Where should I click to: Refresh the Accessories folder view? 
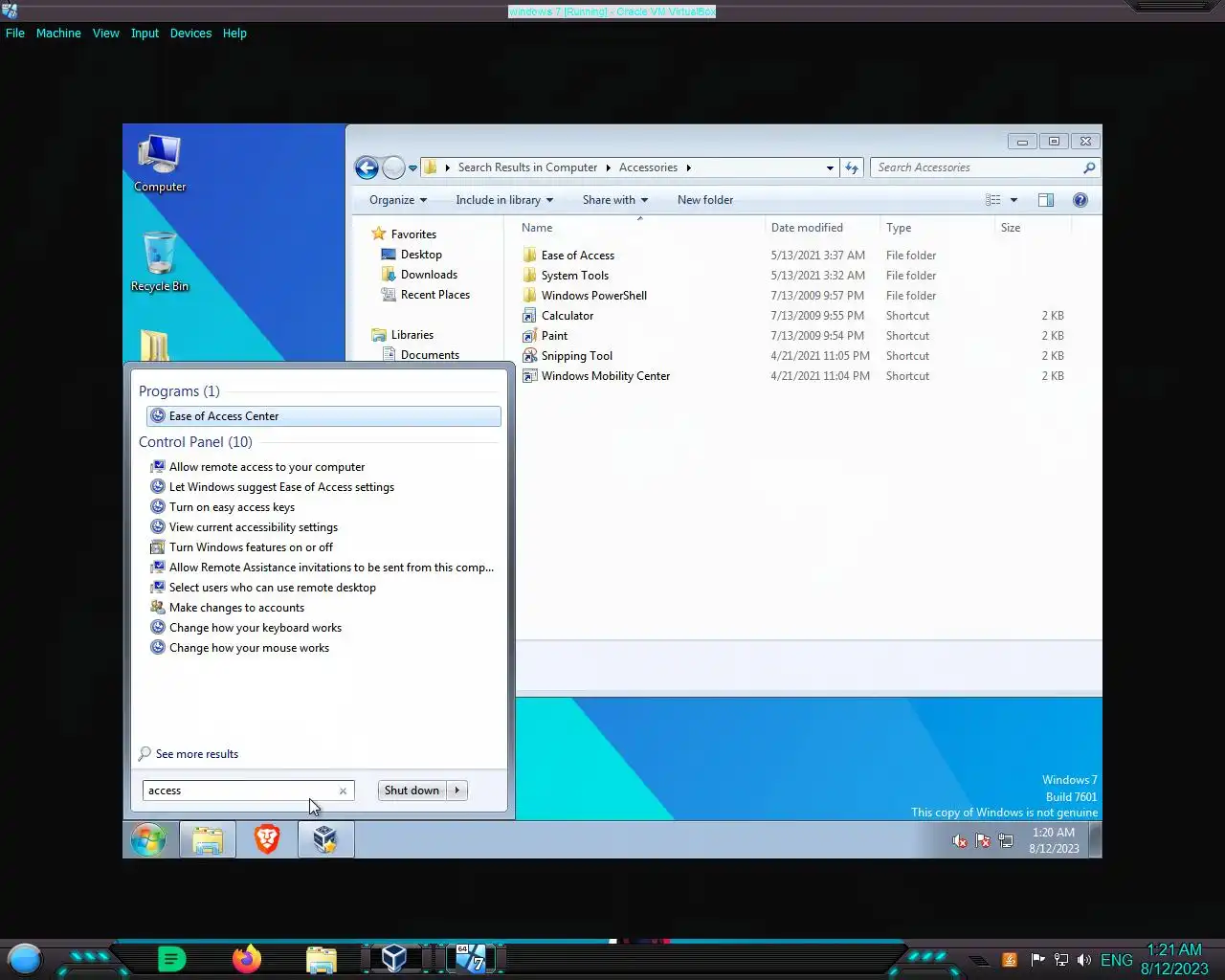(x=852, y=167)
